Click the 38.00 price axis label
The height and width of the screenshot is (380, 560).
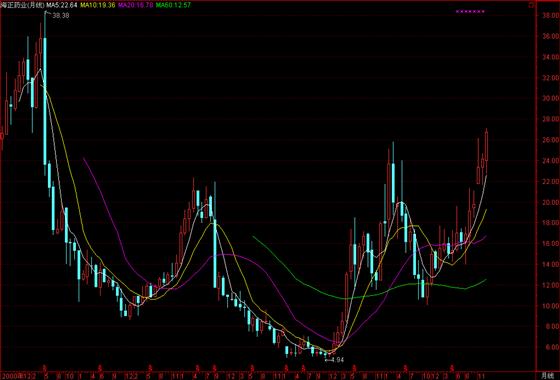point(550,16)
